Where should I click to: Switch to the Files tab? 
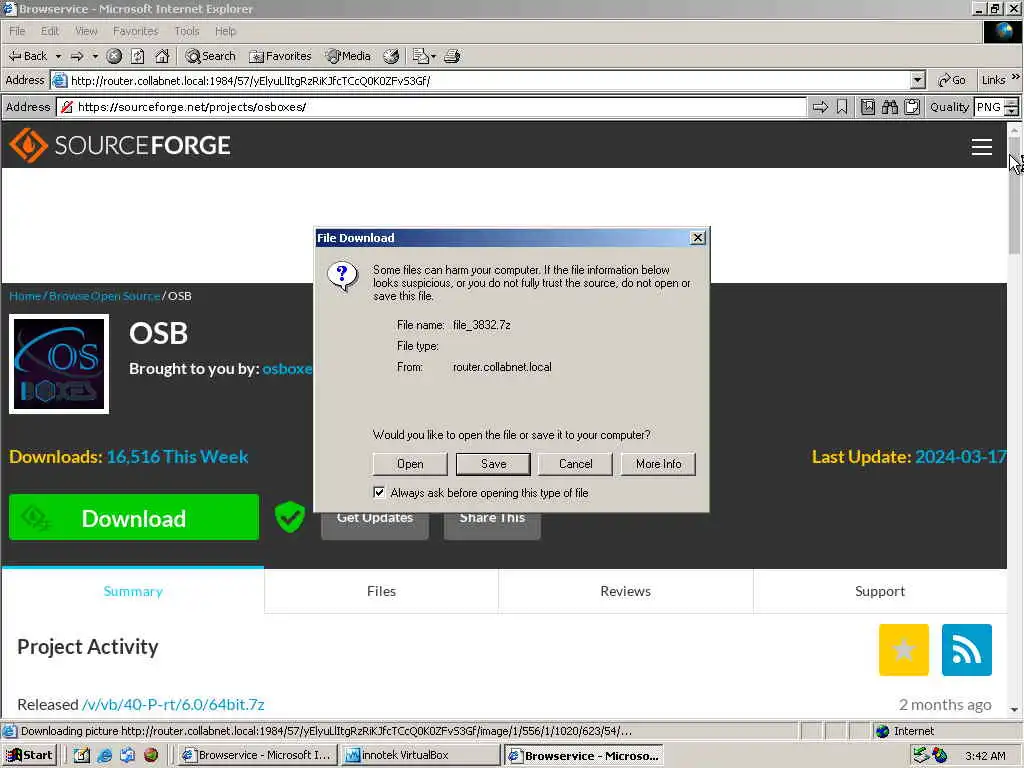point(381,591)
